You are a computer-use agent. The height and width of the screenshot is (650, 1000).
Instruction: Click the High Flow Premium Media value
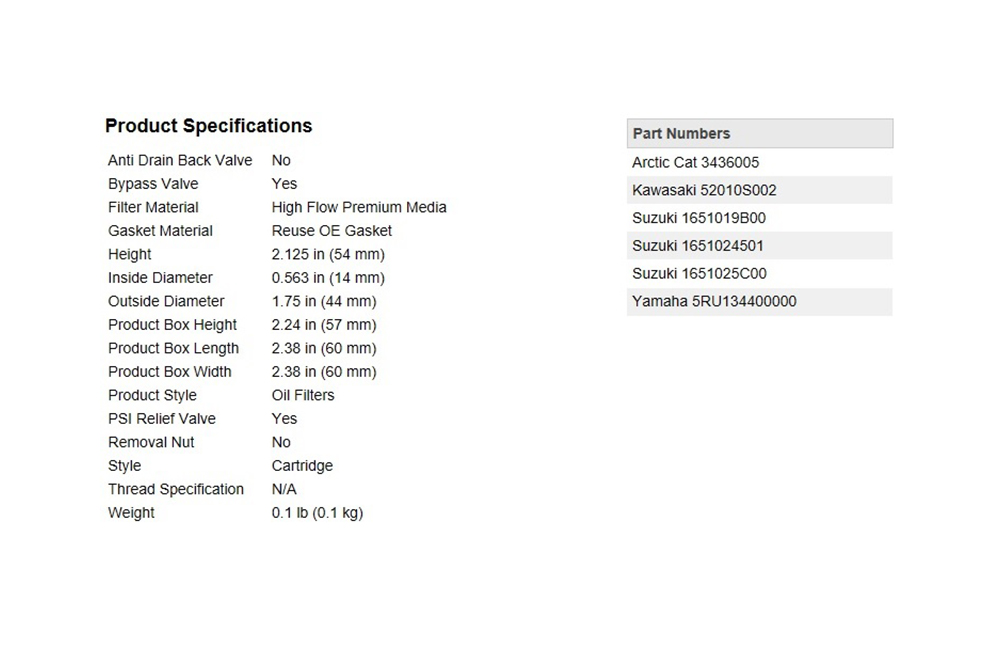click(359, 208)
